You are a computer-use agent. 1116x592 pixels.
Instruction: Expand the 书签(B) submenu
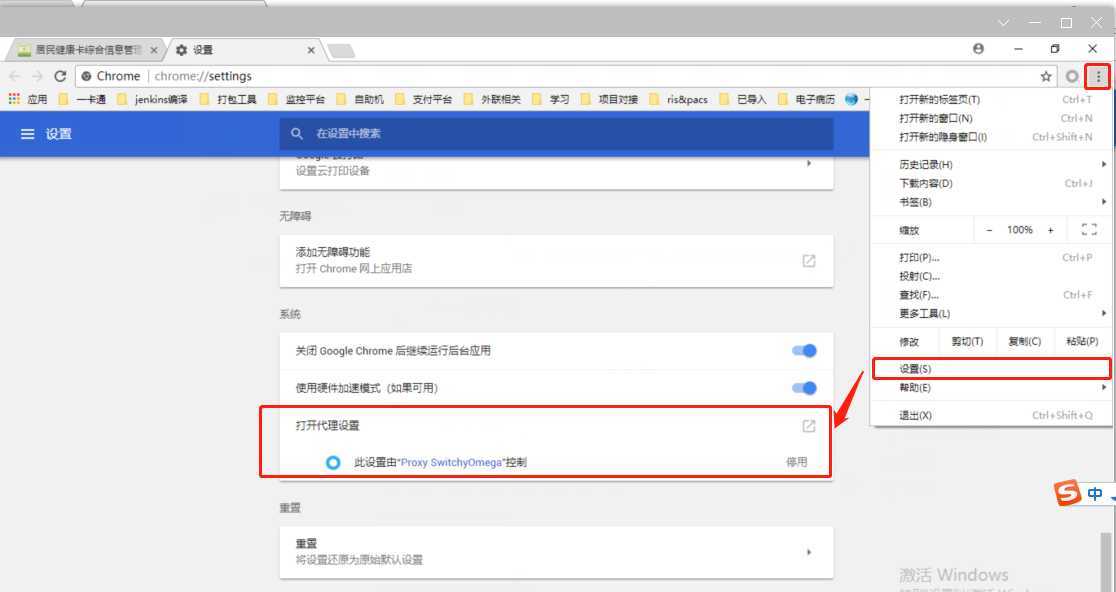pos(990,202)
